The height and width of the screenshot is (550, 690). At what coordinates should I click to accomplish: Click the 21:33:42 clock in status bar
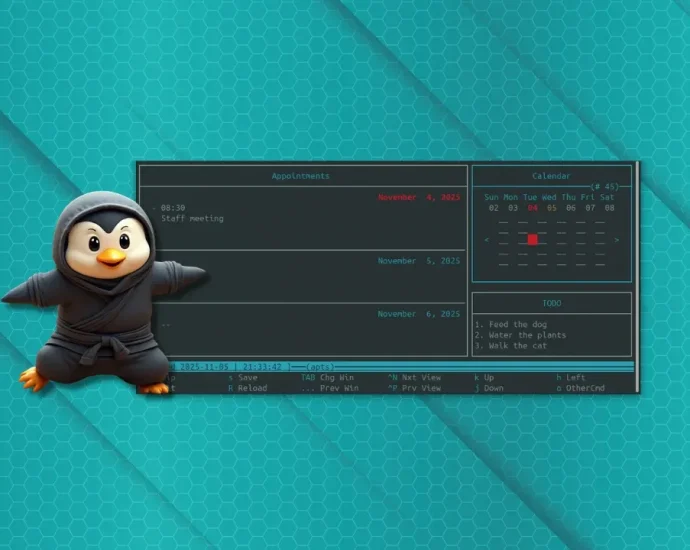[262, 367]
